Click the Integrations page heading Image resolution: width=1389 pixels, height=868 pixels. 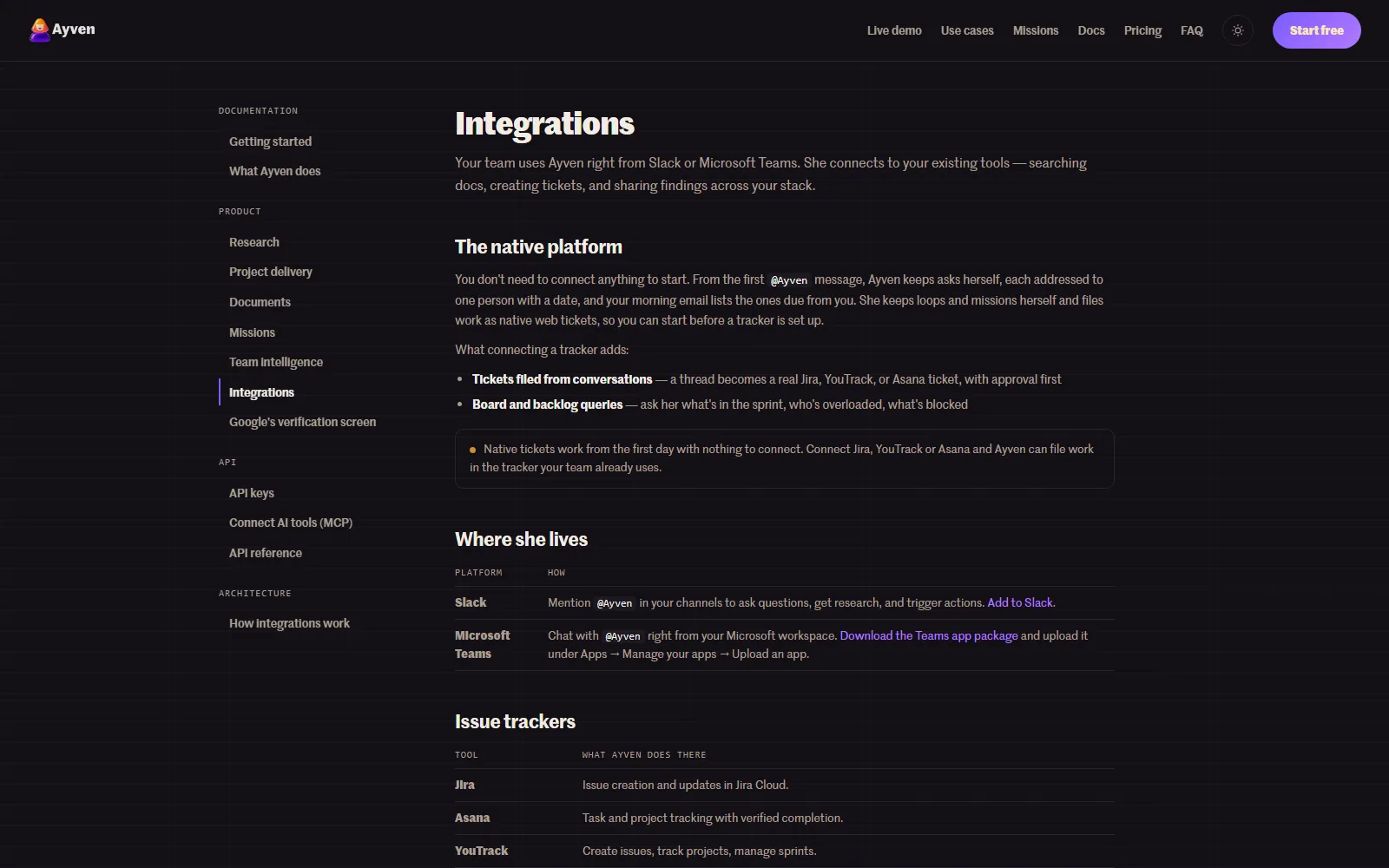[x=544, y=124]
